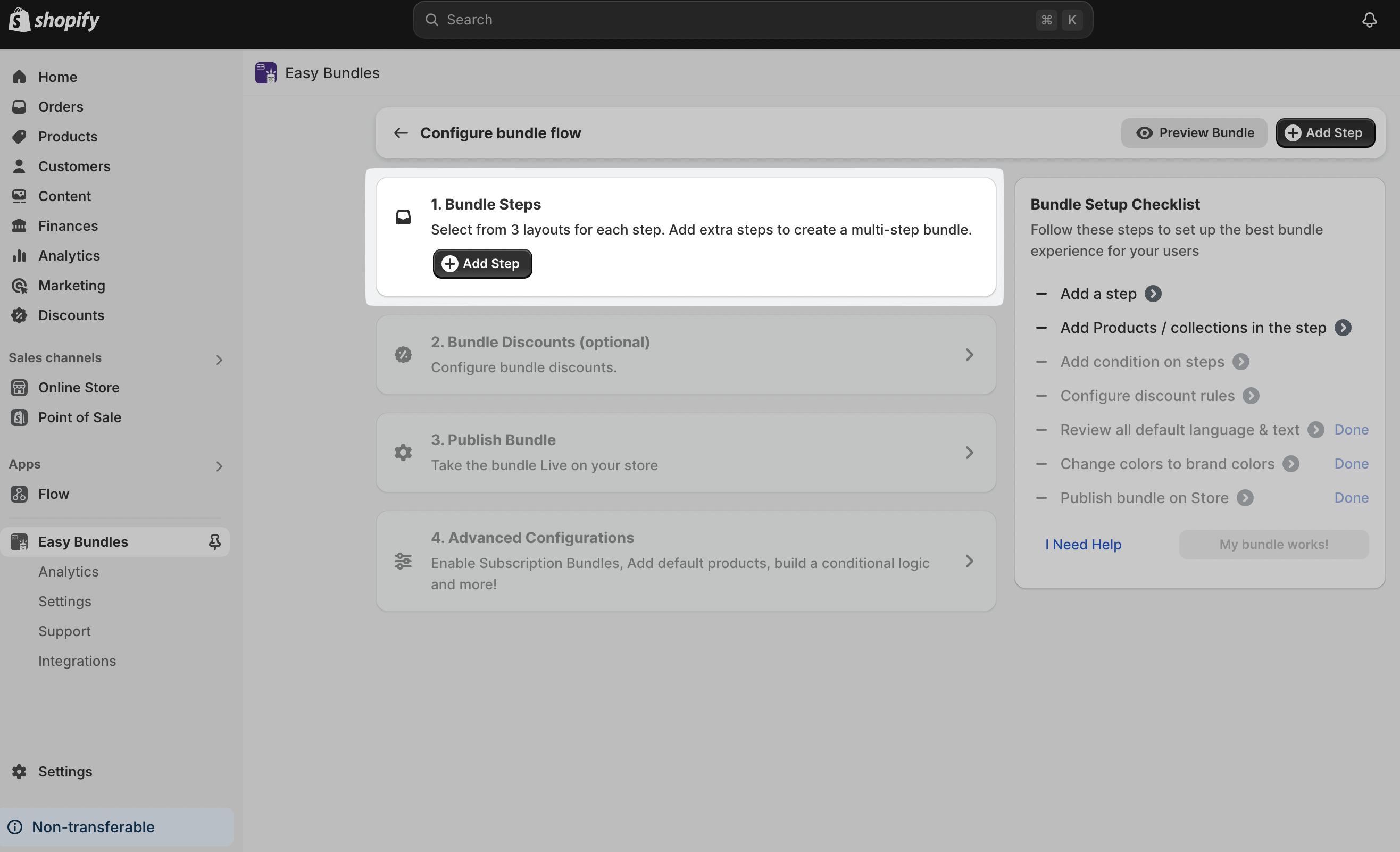Preview the bundle with eye button

click(1194, 133)
